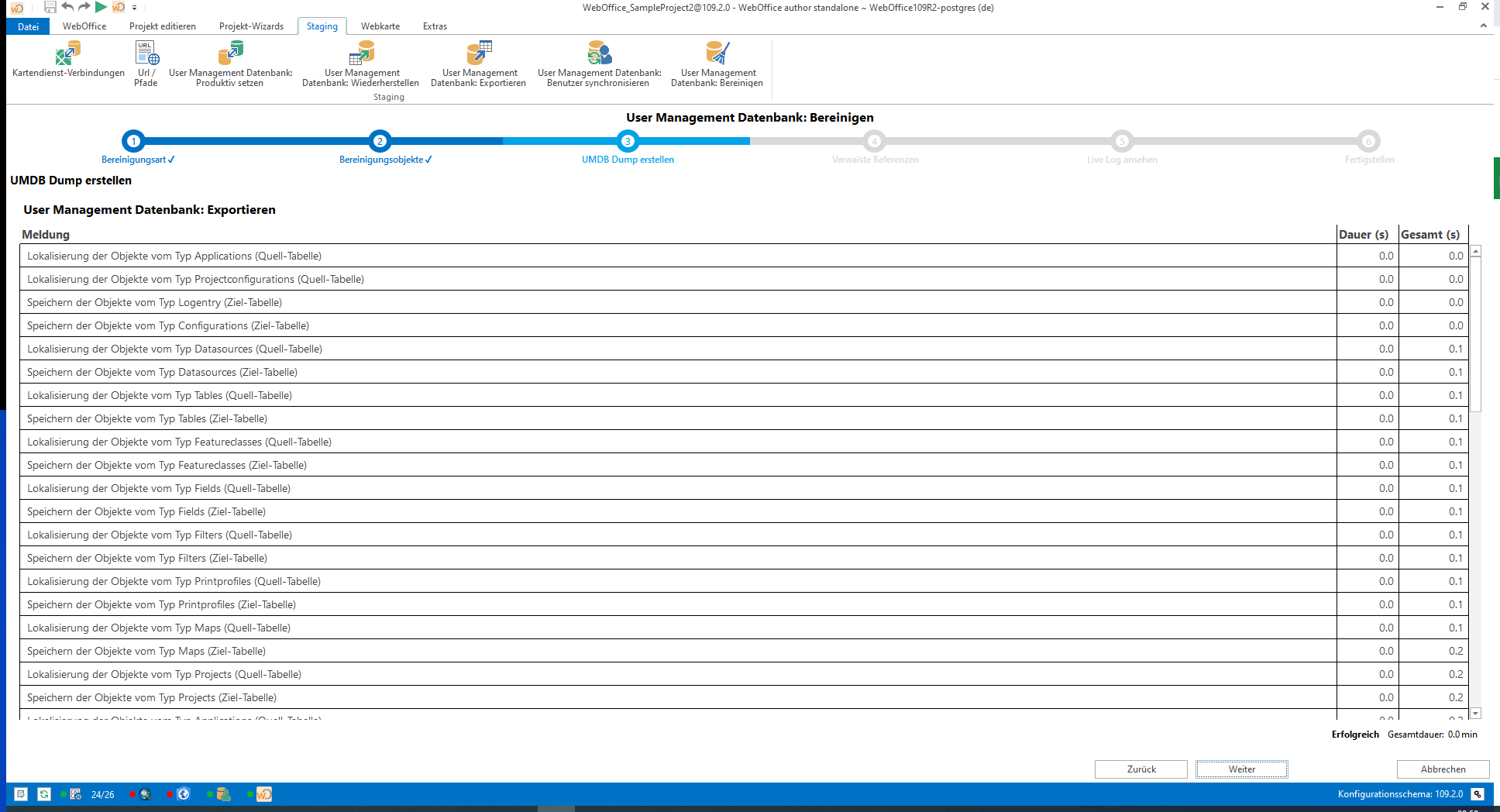Cancel the wizard with Abbrechen
This screenshot has height=812, width=1500.
(1443, 769)
